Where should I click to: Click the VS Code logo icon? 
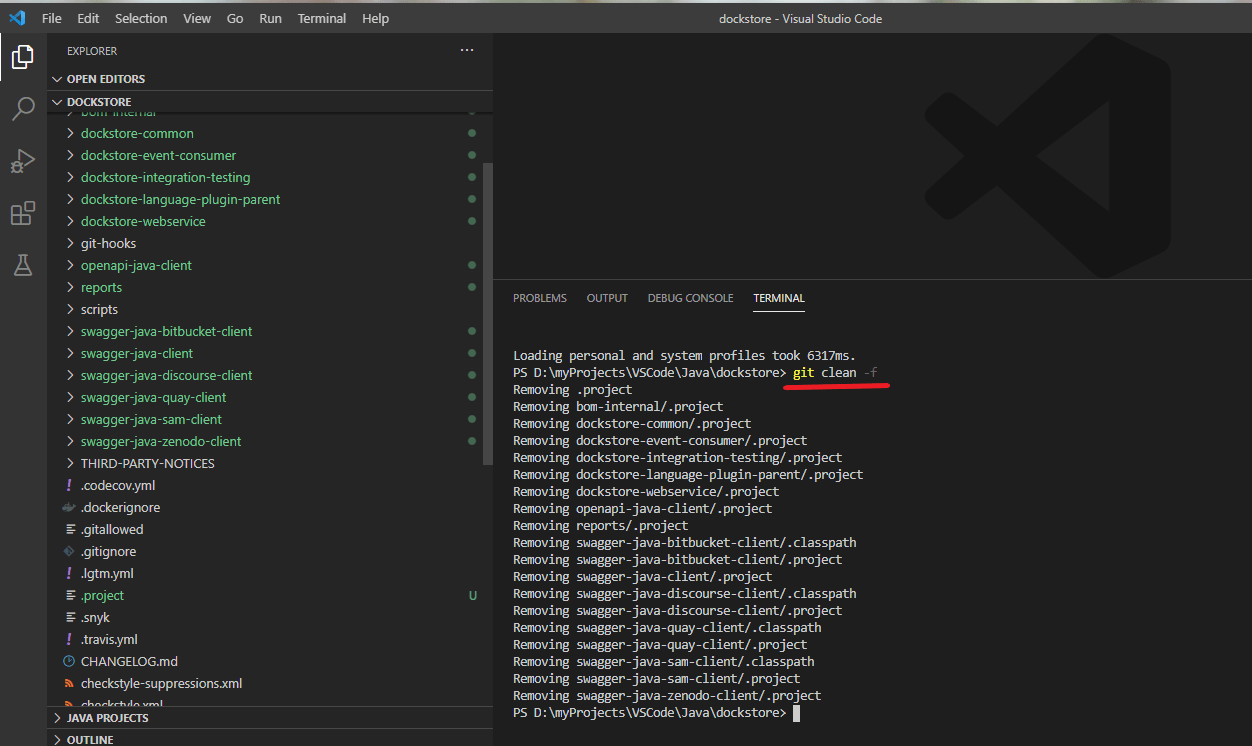[17, 18]
